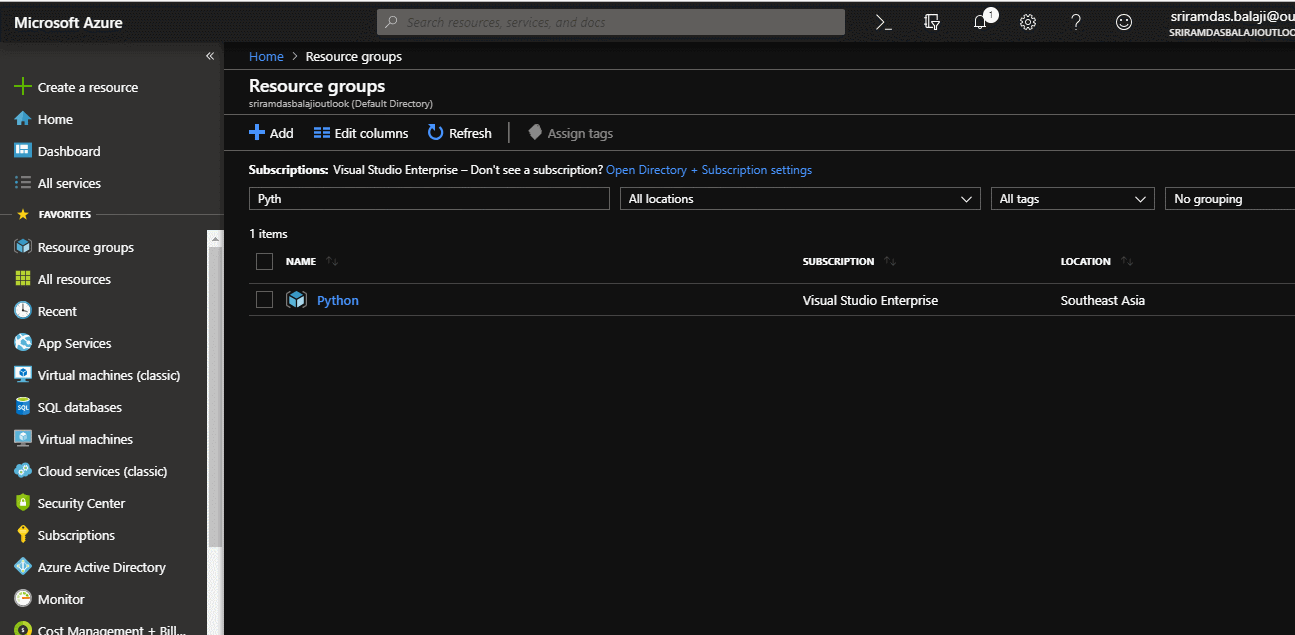
Task: Open Dashboard from the sidebar menu
Action: pos(69,151)
